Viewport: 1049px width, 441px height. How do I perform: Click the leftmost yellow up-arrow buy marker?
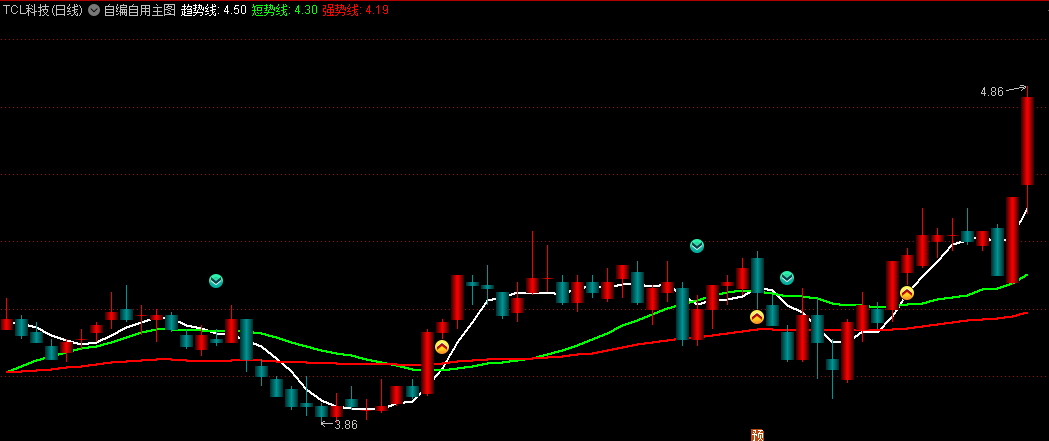[442, 347]
